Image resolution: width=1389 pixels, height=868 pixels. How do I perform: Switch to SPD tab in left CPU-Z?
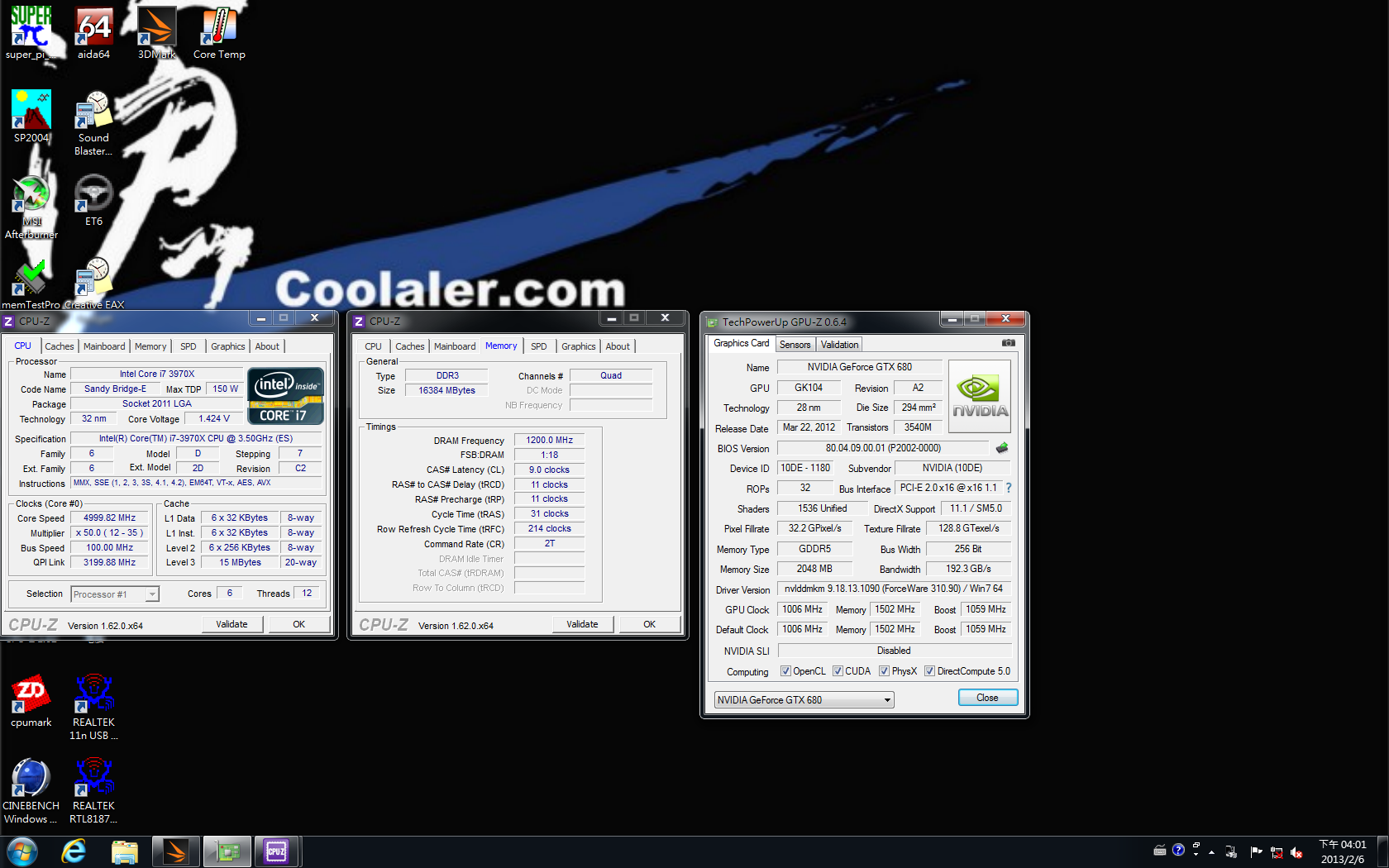click(189, 346)
